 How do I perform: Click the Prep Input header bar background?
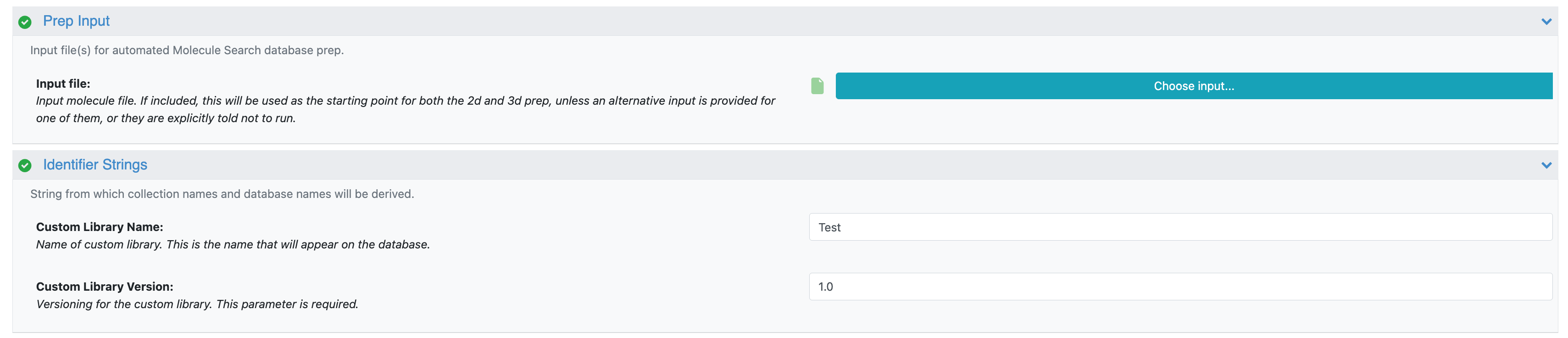pyautogui.click(x=791, y=21)
